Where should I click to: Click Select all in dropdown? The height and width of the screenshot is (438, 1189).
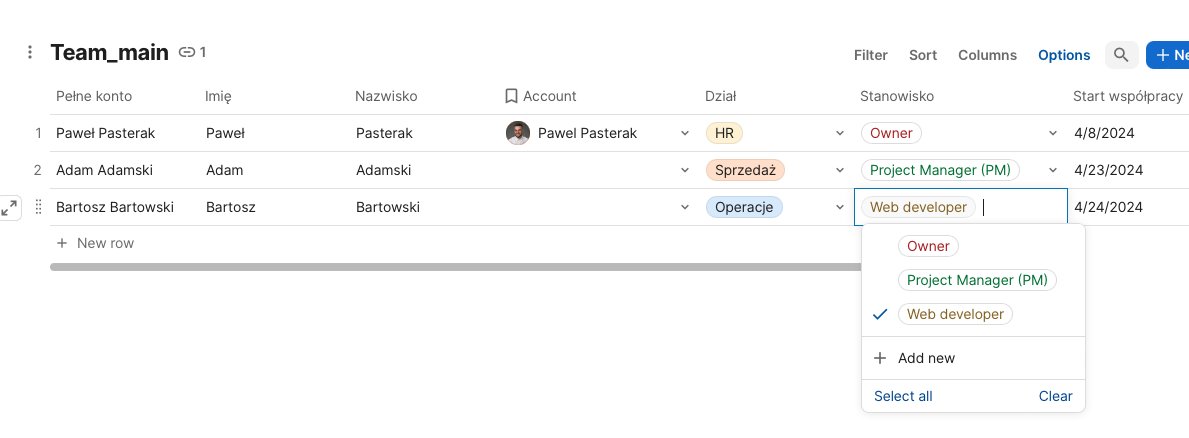tap(903, 396)
